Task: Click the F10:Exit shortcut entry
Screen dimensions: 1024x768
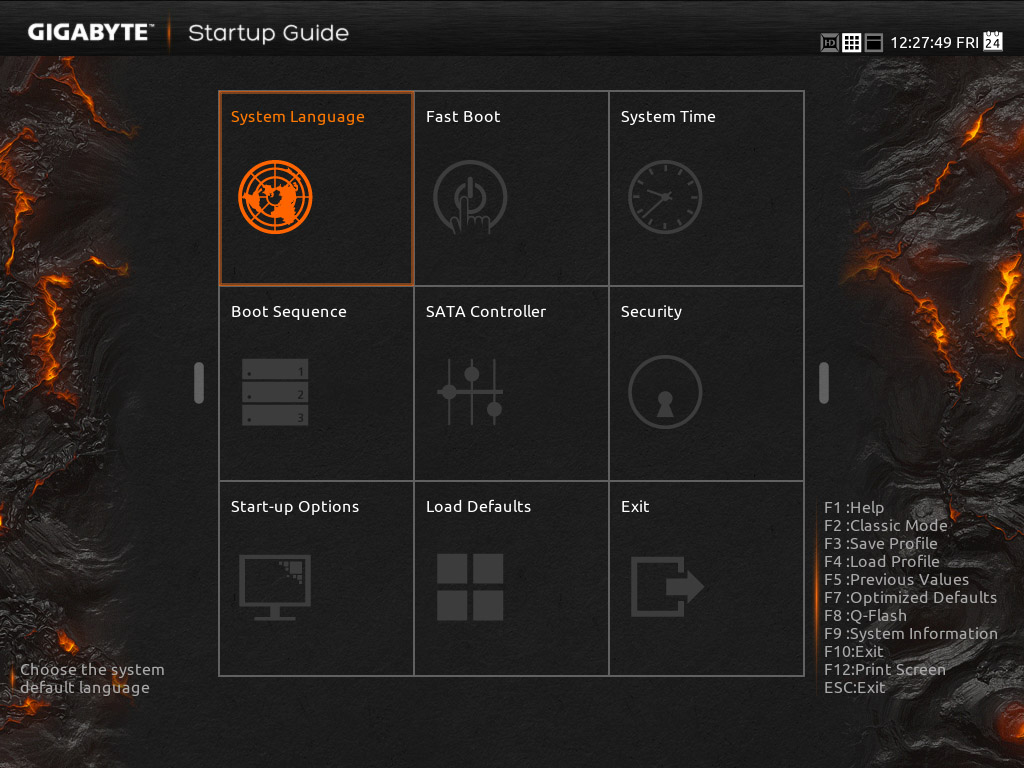Action: pyautogui.click(x=854, y=652)
